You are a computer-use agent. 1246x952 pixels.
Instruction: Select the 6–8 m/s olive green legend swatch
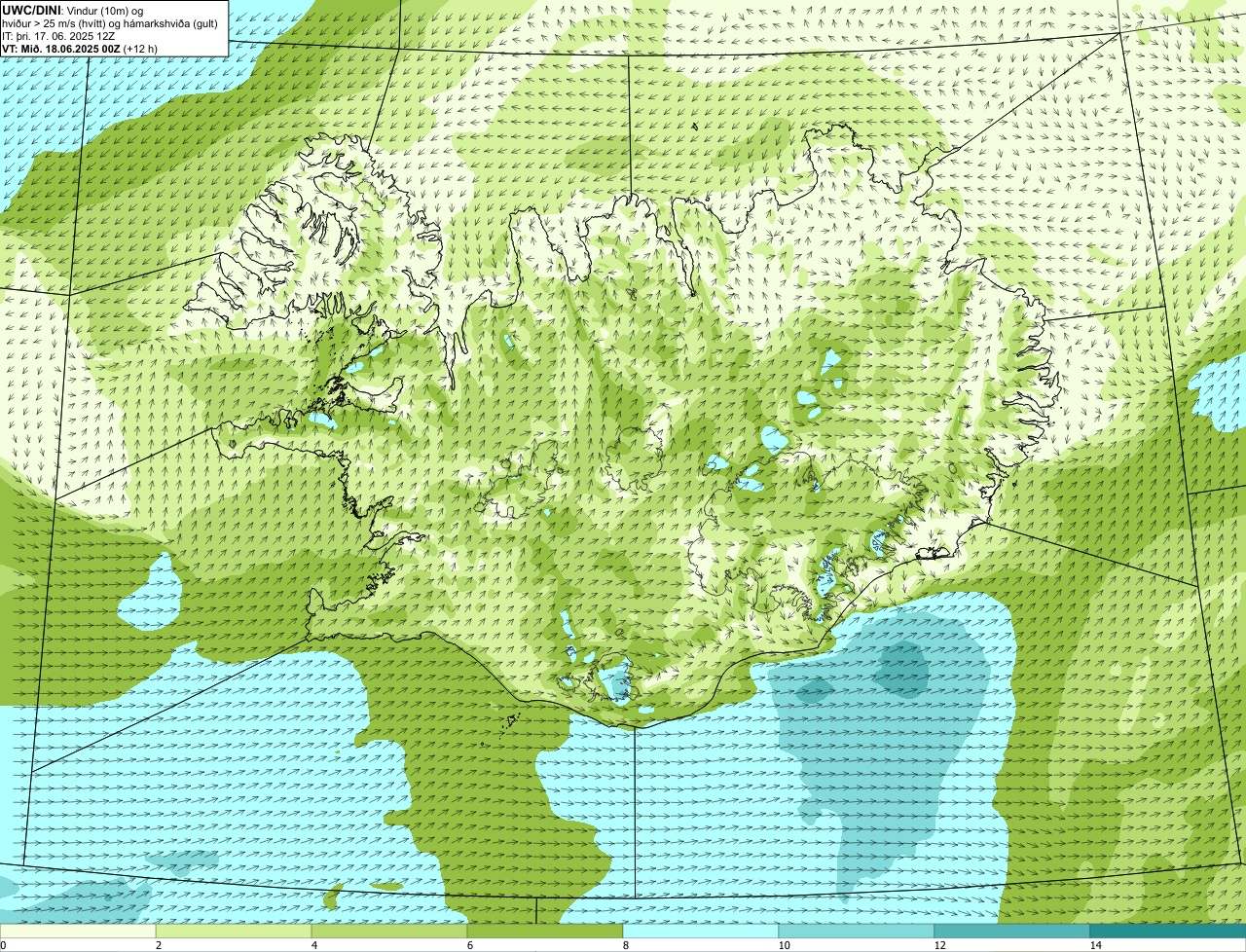(x=545, y=931)
